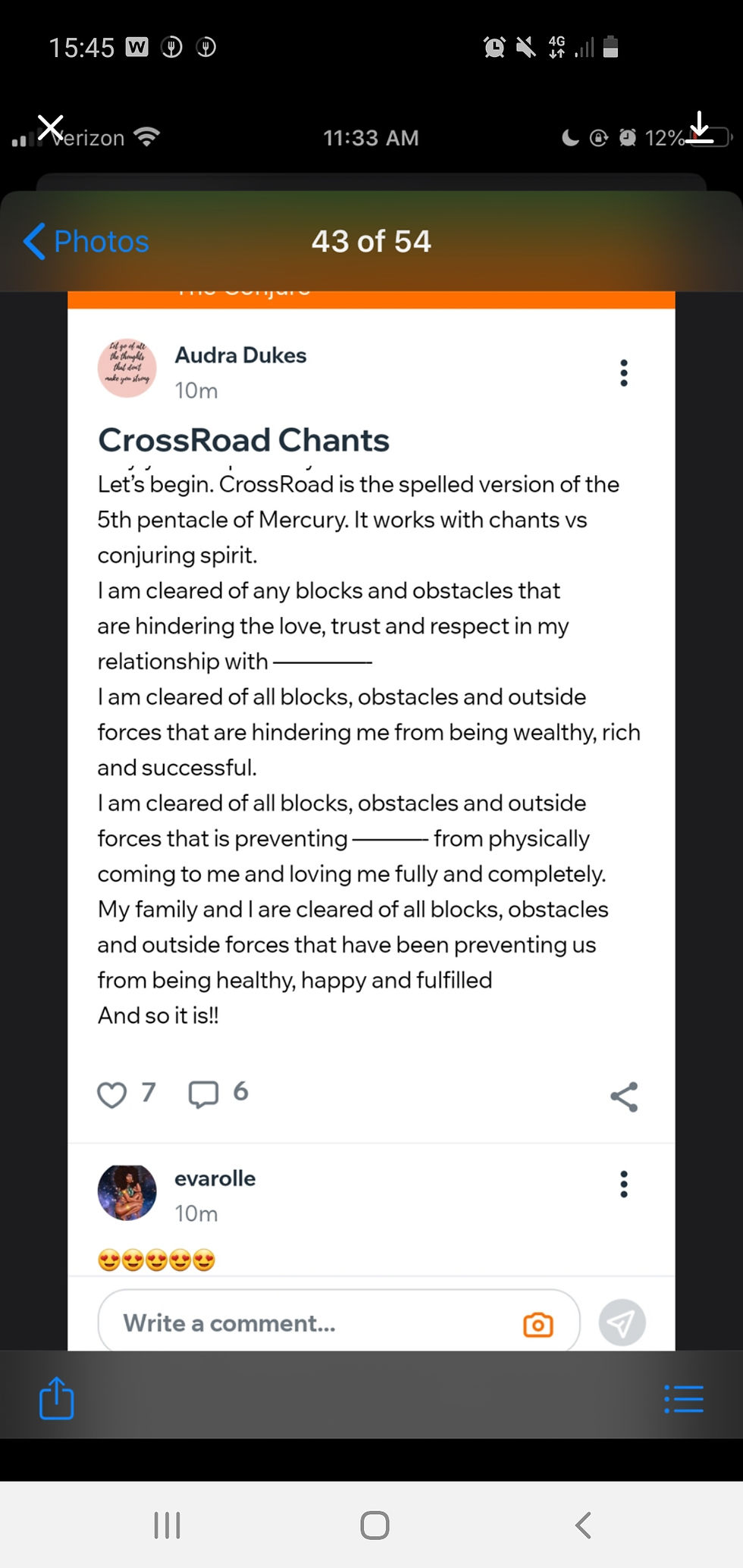Viewport: 743px width, 1568px height.
Task: Go back to Photos
Action: (86, 242)
